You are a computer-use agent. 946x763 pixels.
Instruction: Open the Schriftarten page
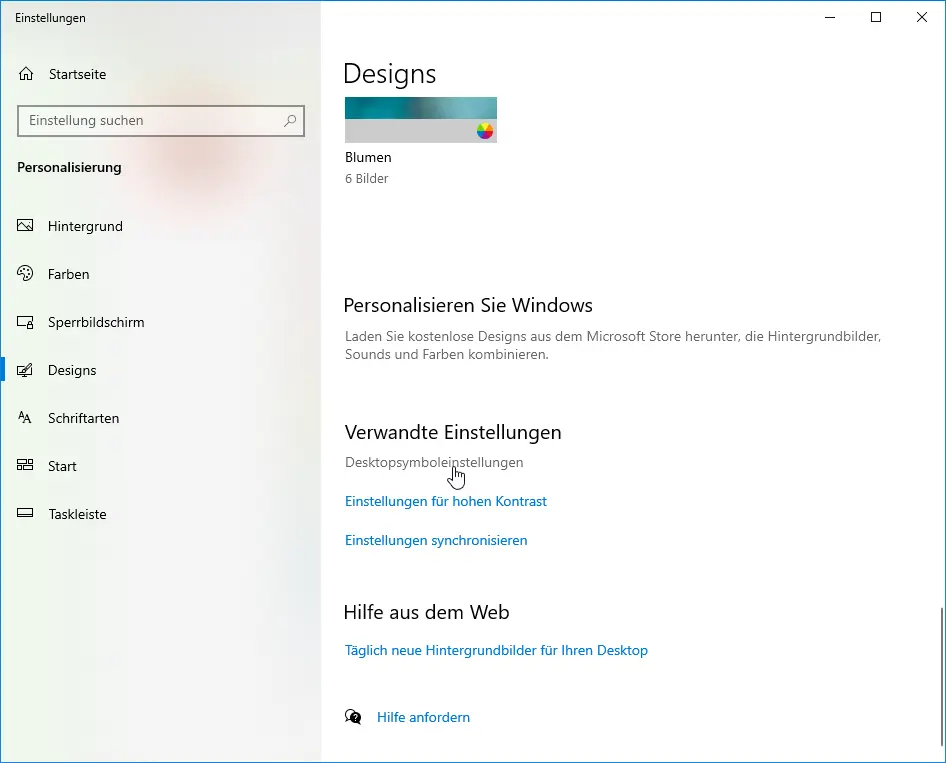point(160,418)
